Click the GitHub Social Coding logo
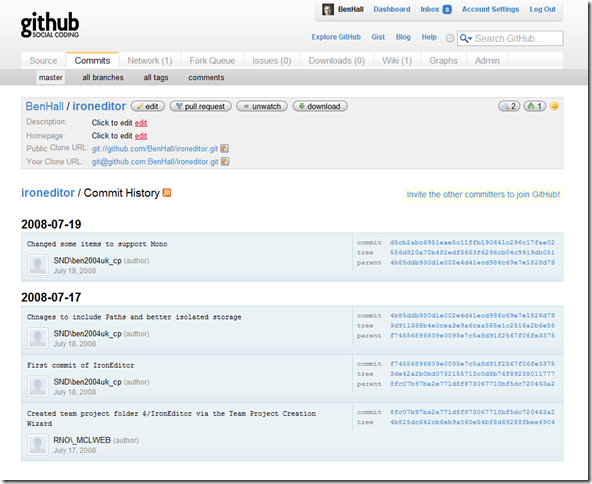Image resolution: width=592 pixels, height=484 pixels. 50,25
